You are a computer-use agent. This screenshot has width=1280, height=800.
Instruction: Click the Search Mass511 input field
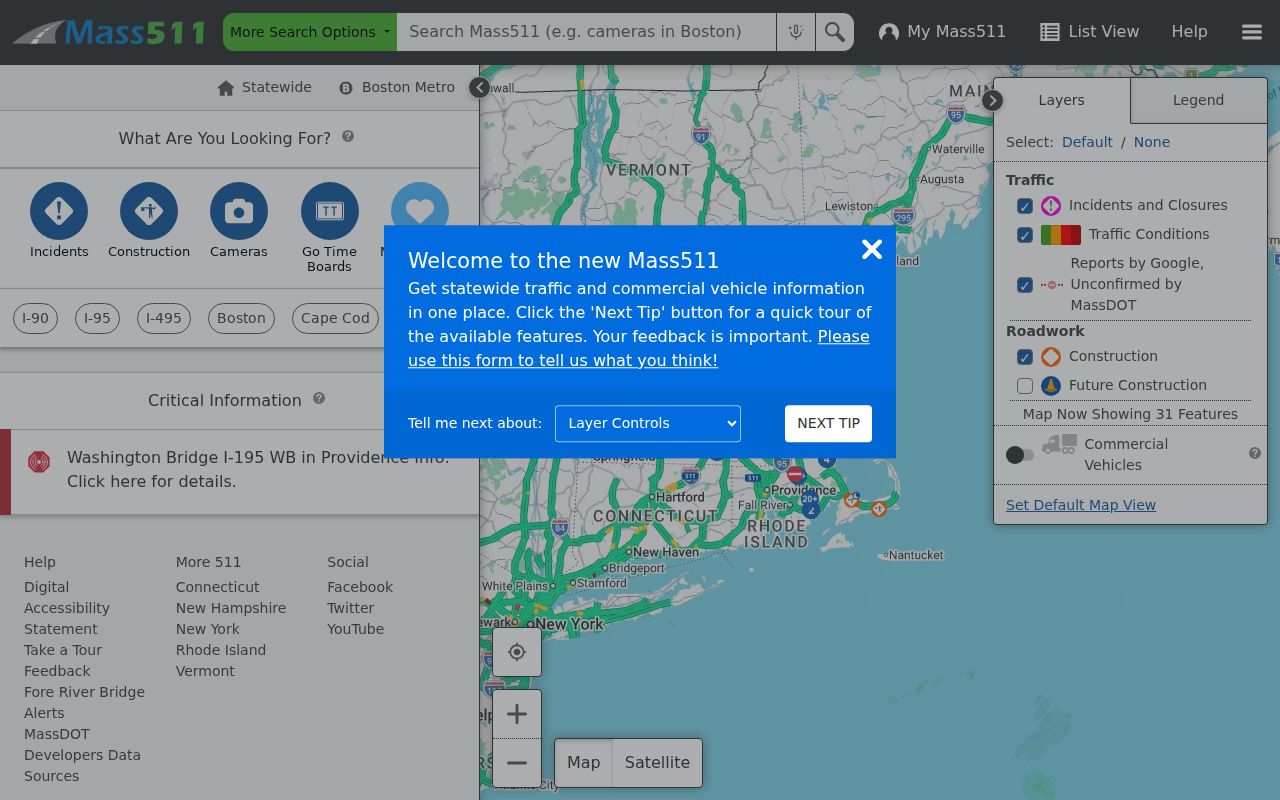click(x=586, y=32)
